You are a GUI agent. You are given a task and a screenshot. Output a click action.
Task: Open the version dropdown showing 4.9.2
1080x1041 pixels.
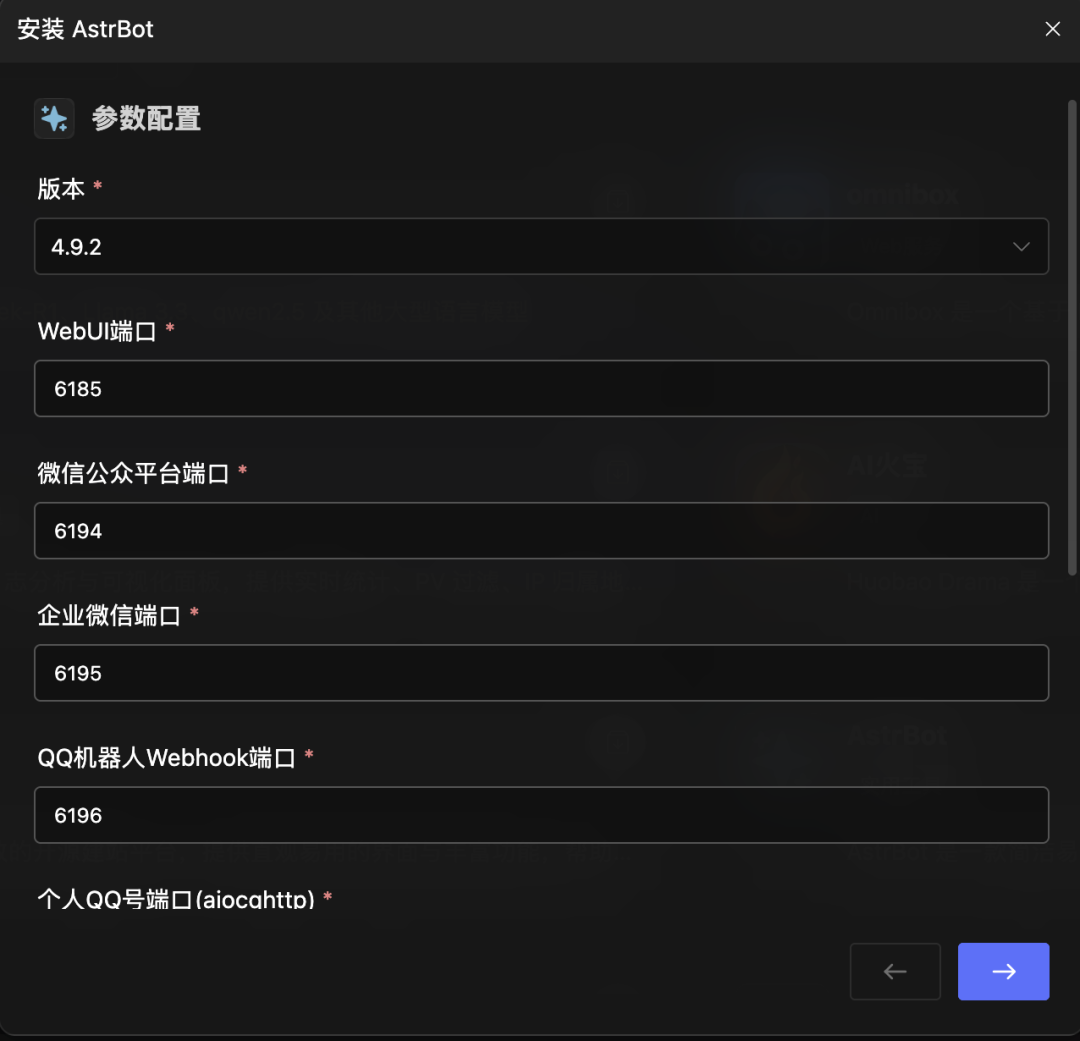click(541, 246)
